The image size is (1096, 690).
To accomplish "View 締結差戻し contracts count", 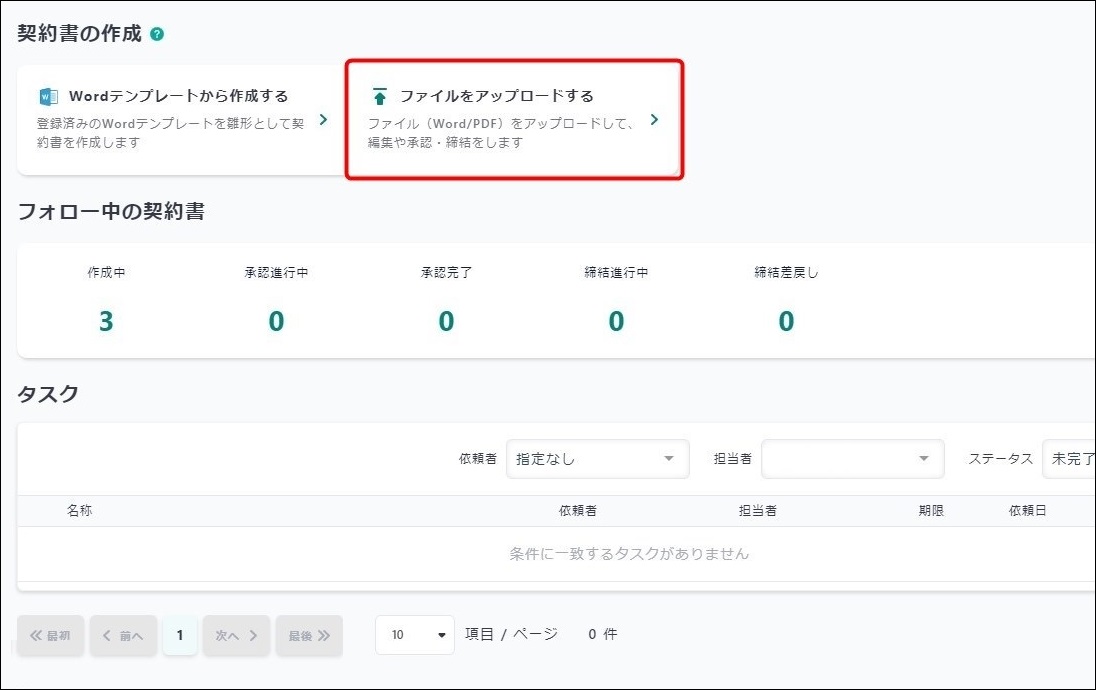I will pos(786,321).
